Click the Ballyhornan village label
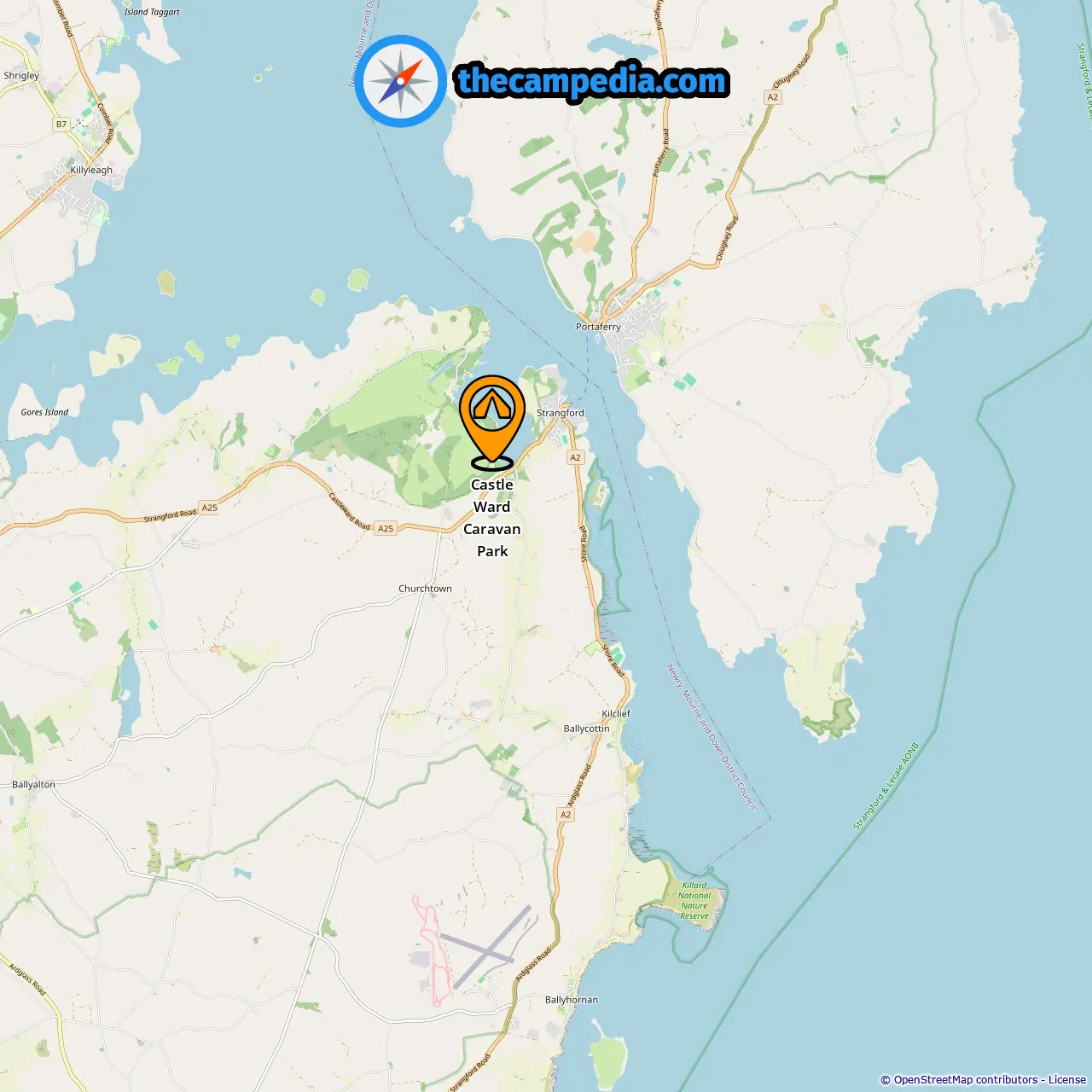 click(572, 1000)
